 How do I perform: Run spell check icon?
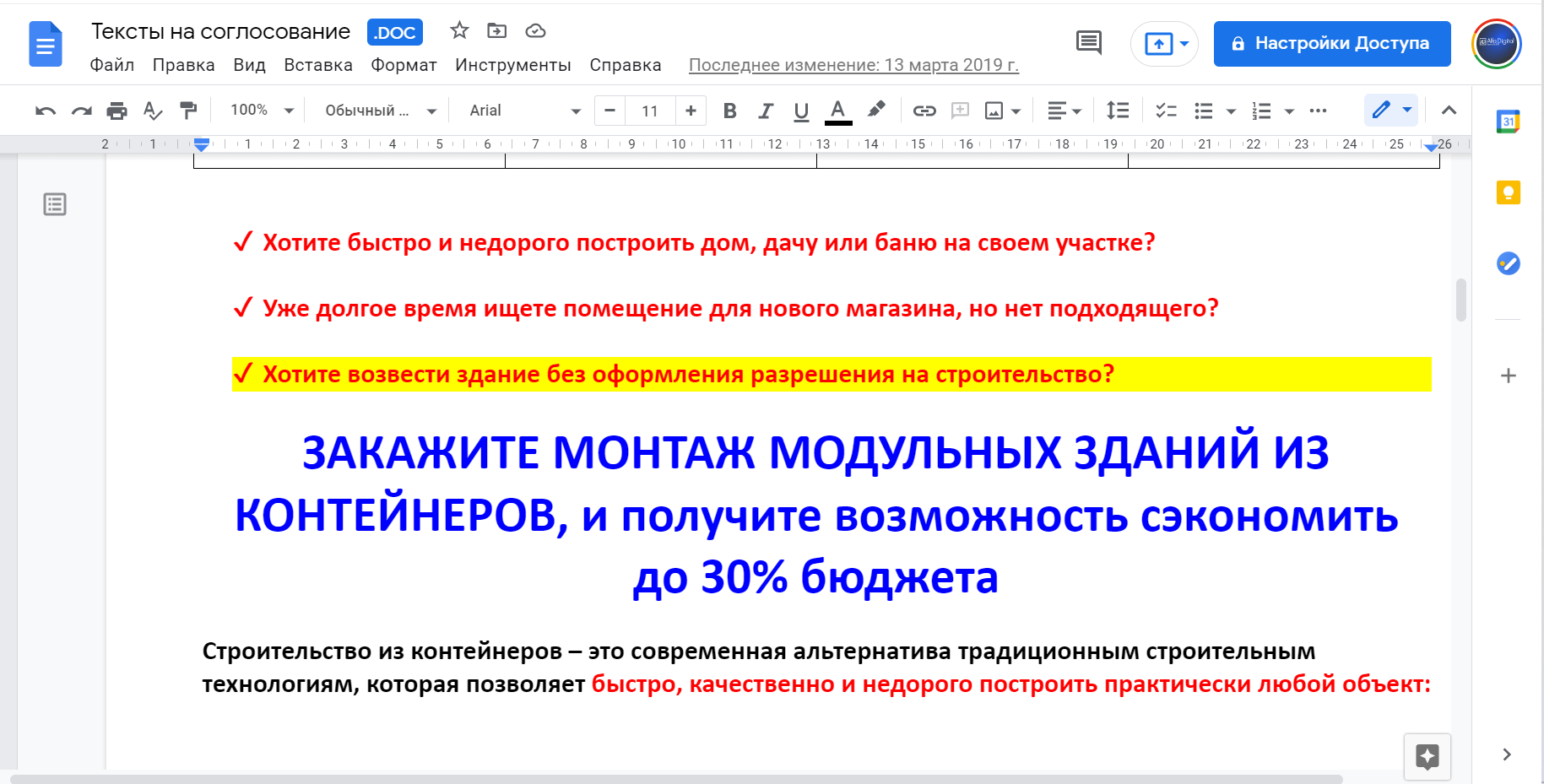coord(152,111)
